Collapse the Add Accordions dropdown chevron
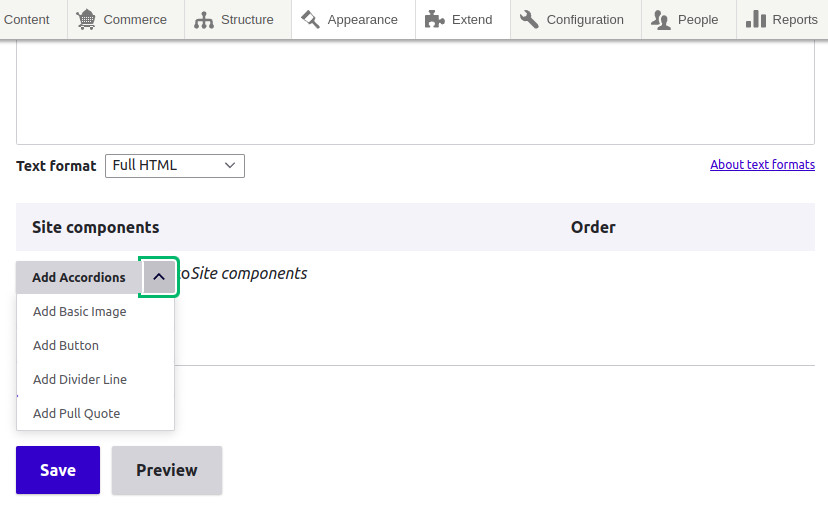This screenshot has width=828, height=530. [159, 277]
